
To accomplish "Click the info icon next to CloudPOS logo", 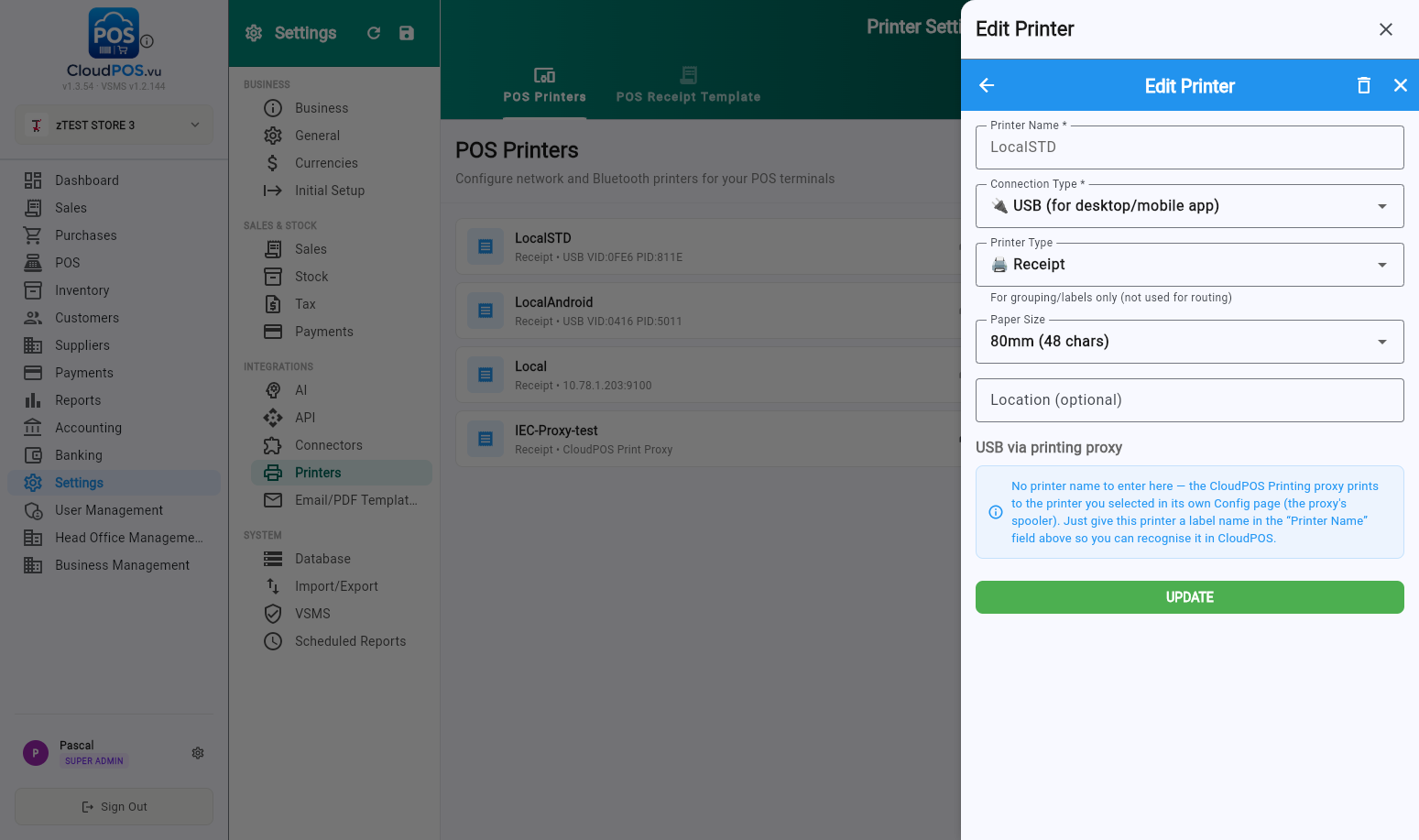I will coord(147,41).
